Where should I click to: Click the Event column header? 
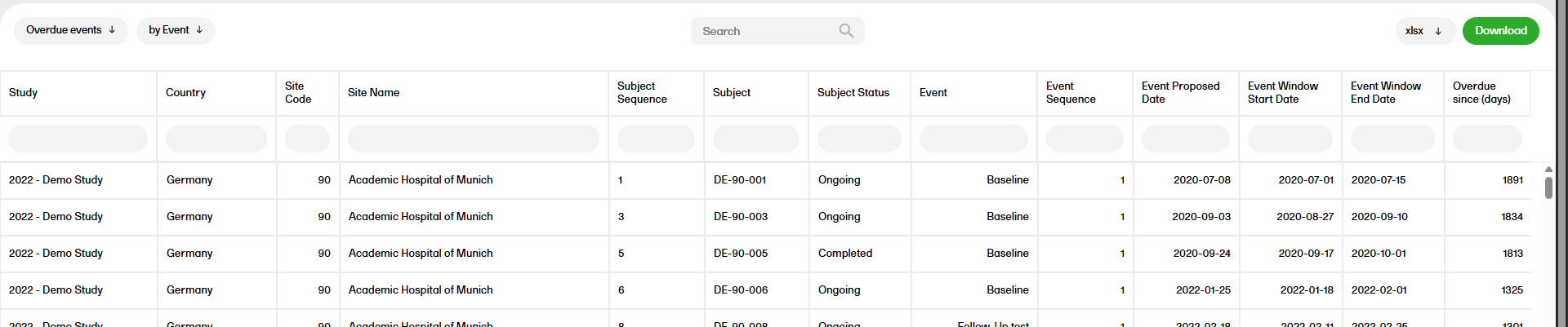[x=933, y=92]
